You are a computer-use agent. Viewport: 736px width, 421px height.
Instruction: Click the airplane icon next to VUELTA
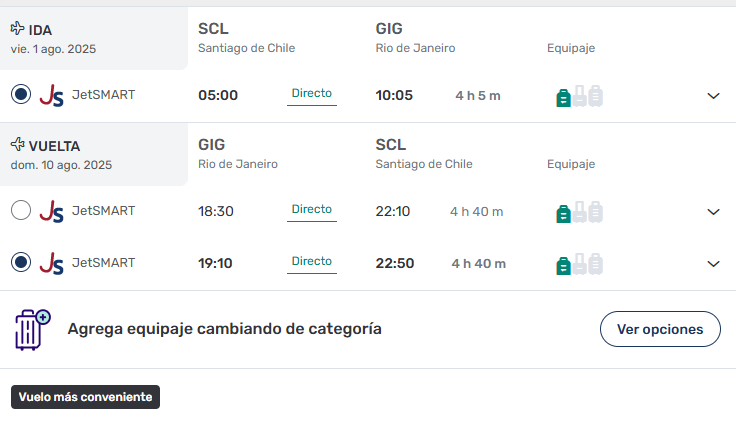tap(17, 145)
